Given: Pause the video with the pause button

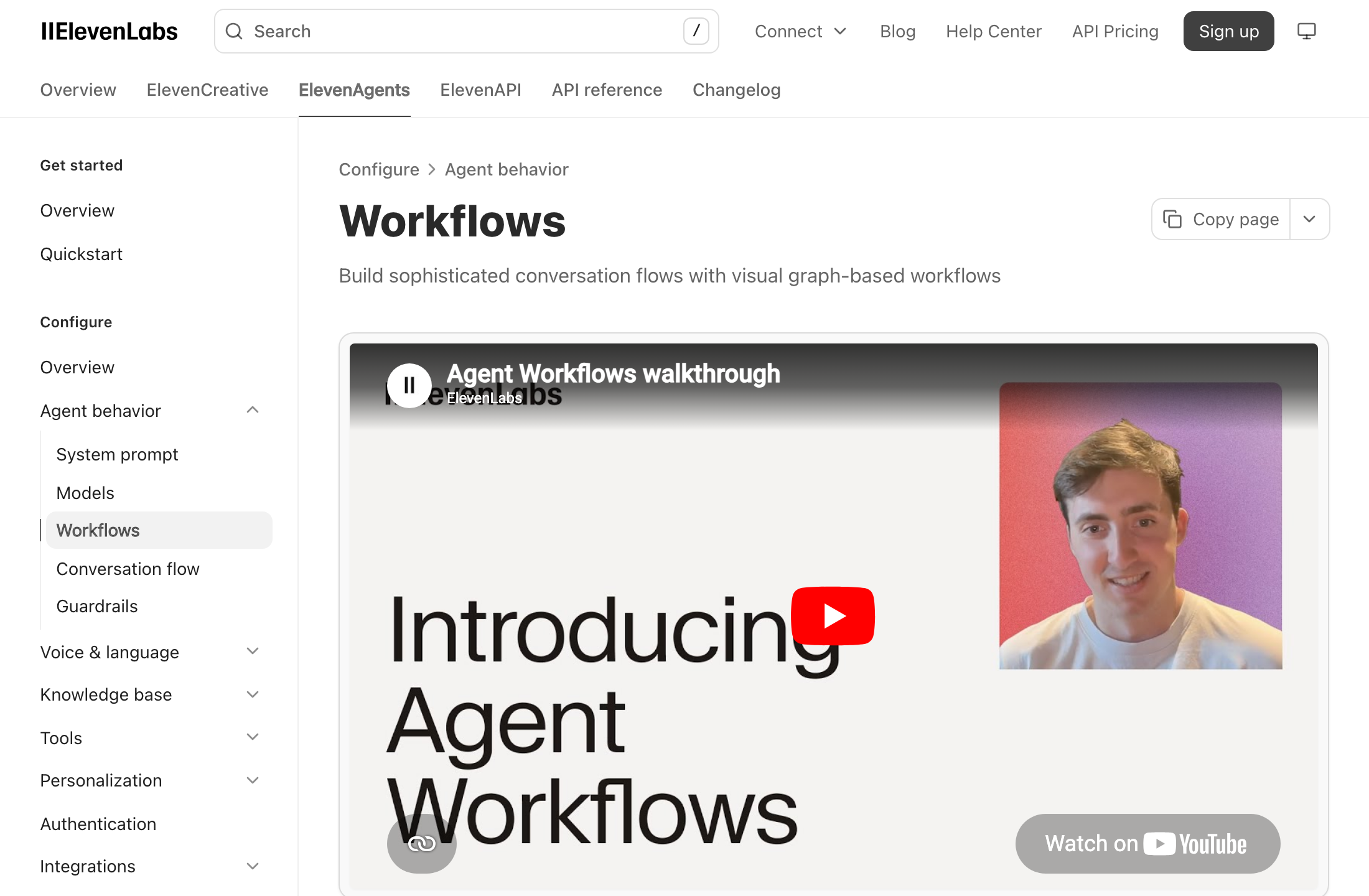Looking at the screenshot, I should pyautogui.click(x=409, y=386).
